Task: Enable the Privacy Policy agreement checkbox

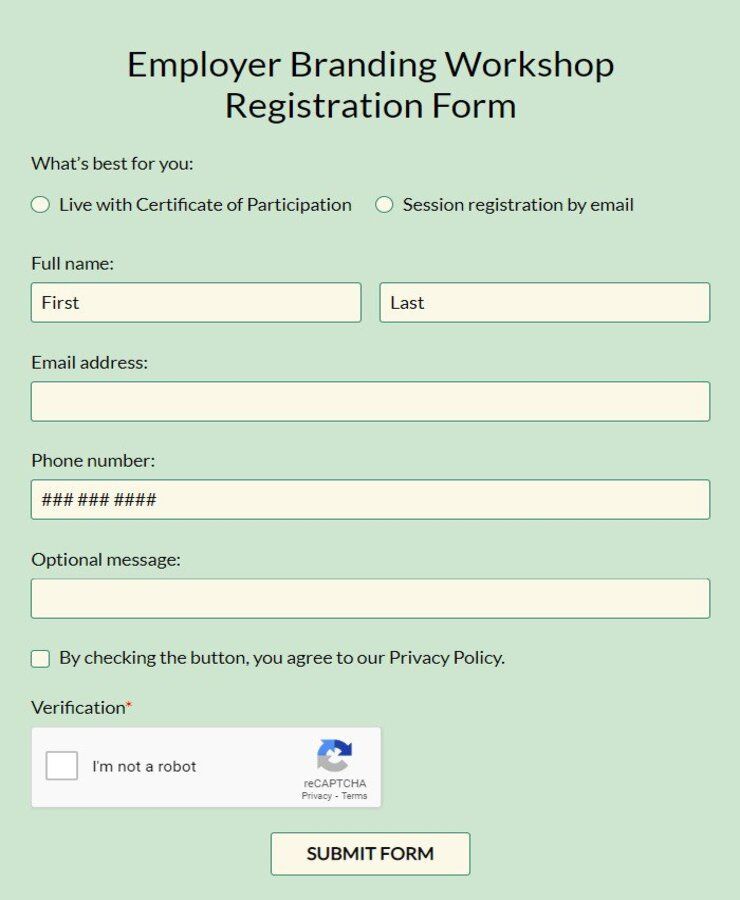Action: (40, 658)
